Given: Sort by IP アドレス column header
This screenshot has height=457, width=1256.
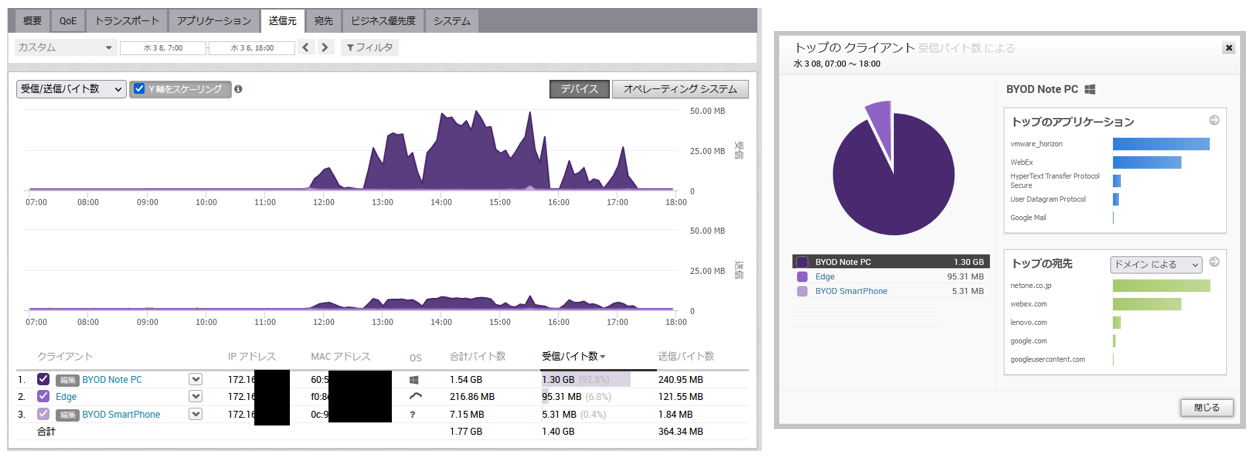Looking at the screenshot, I should 251,356.
